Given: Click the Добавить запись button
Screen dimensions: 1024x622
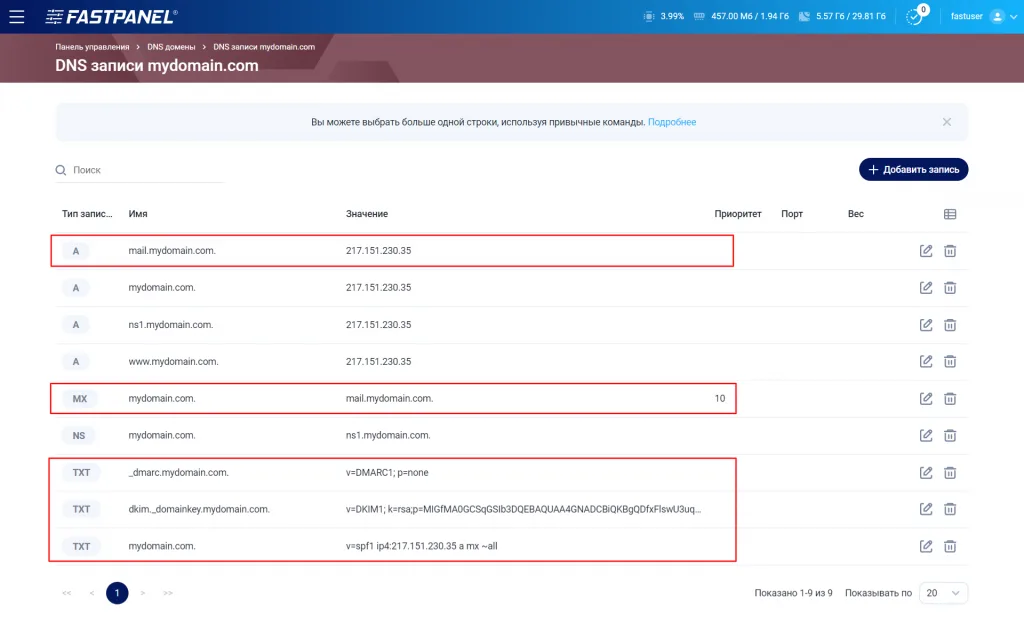Looking at the screenshot, I should [x=914, y=170].
